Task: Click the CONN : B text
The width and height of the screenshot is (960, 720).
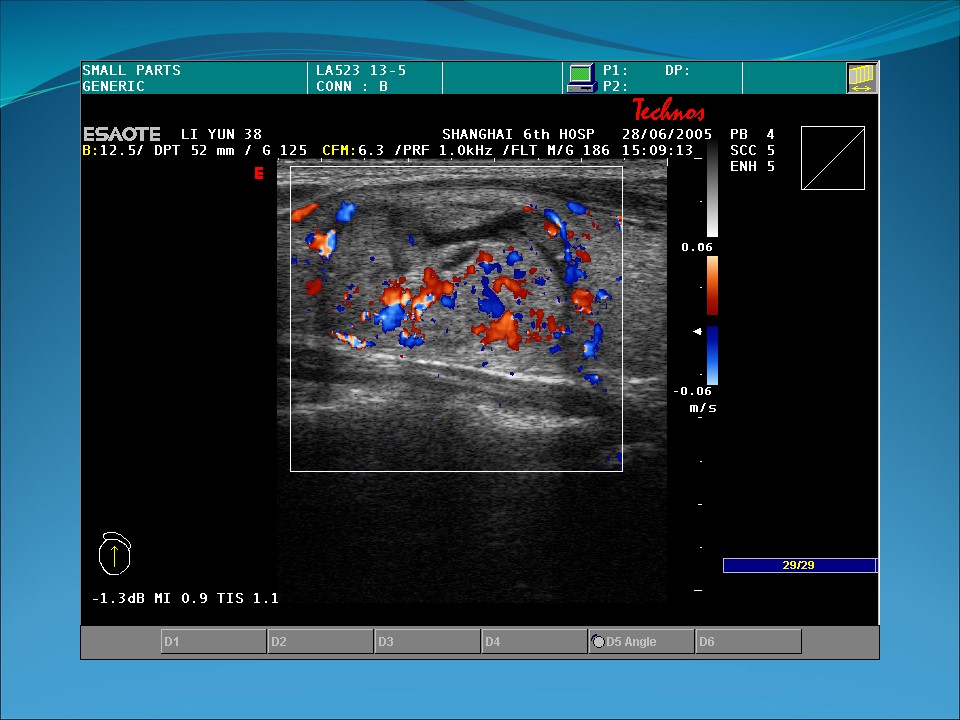Action: (352, 86)
